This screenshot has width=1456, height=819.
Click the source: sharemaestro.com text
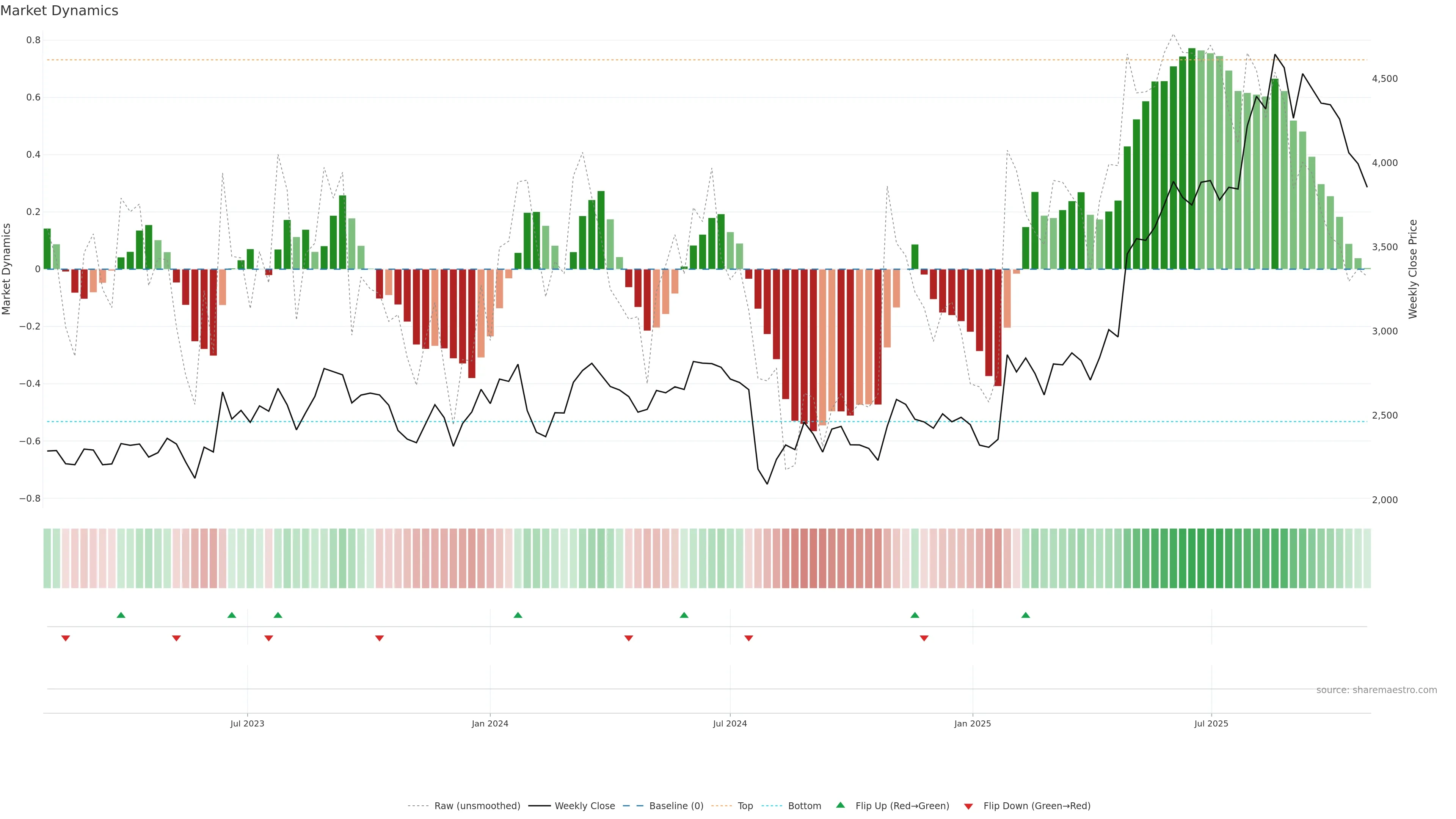click(1376, 690)
